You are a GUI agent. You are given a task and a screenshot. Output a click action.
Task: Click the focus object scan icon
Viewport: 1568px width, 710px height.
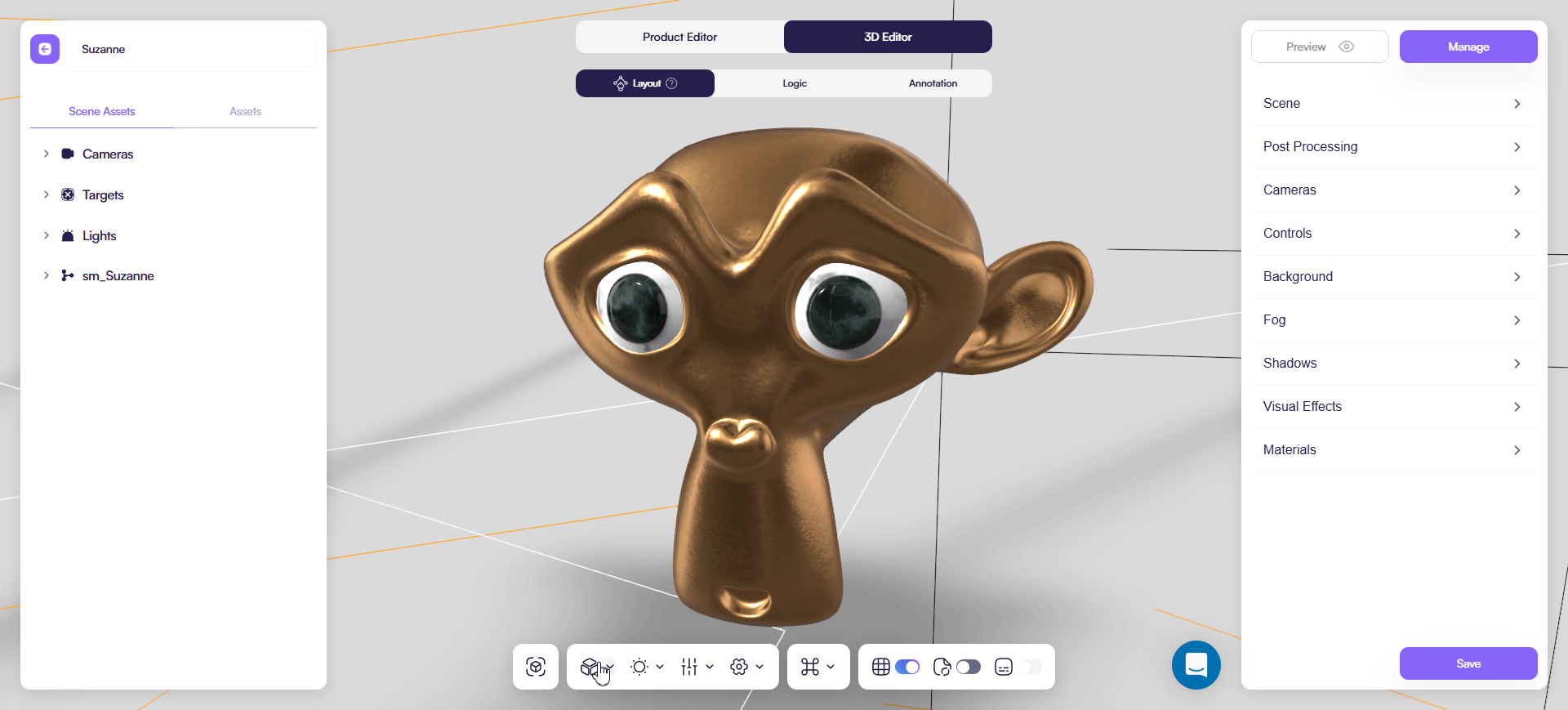536,667
